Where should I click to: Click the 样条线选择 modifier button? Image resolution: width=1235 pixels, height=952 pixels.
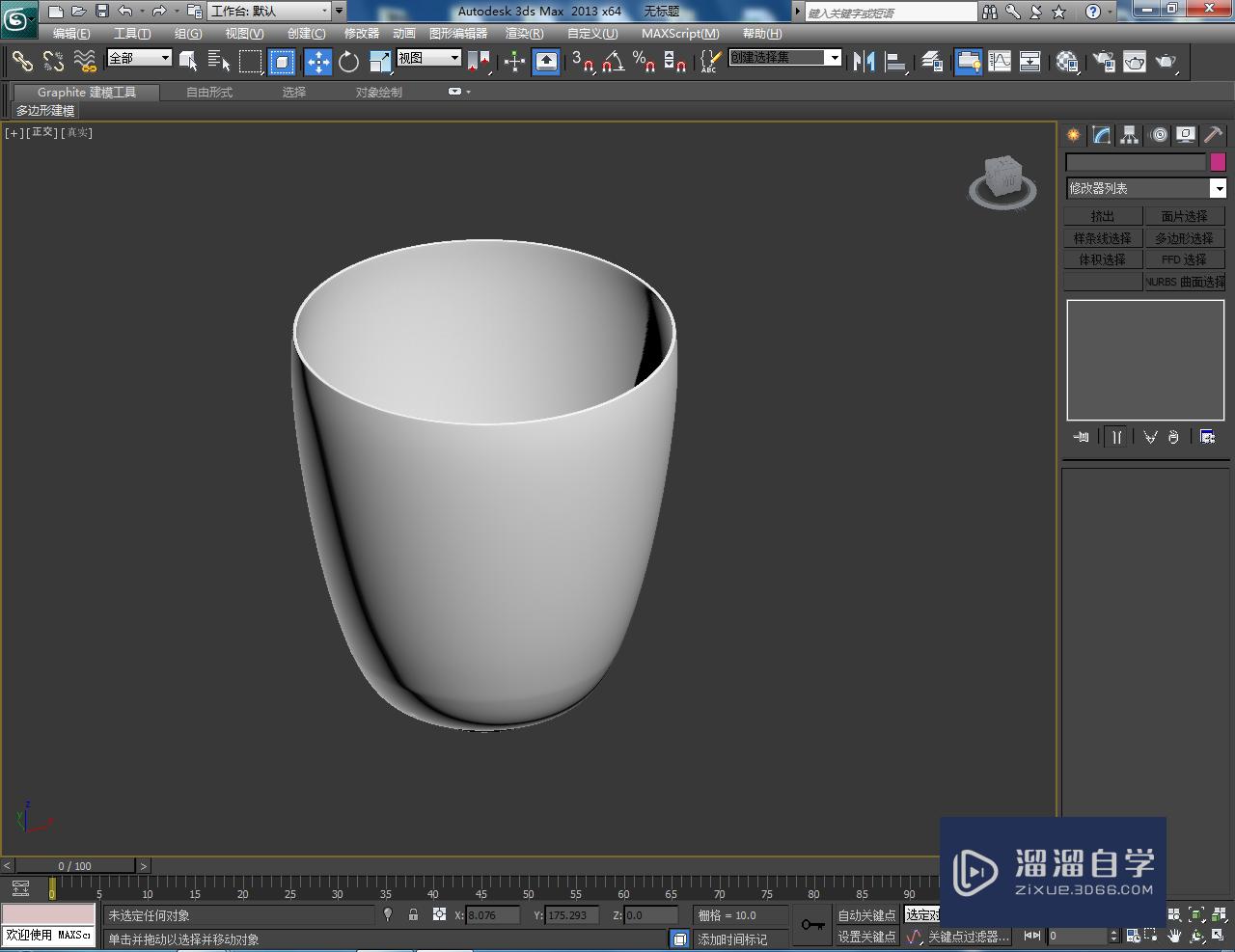click(1103, 238)
